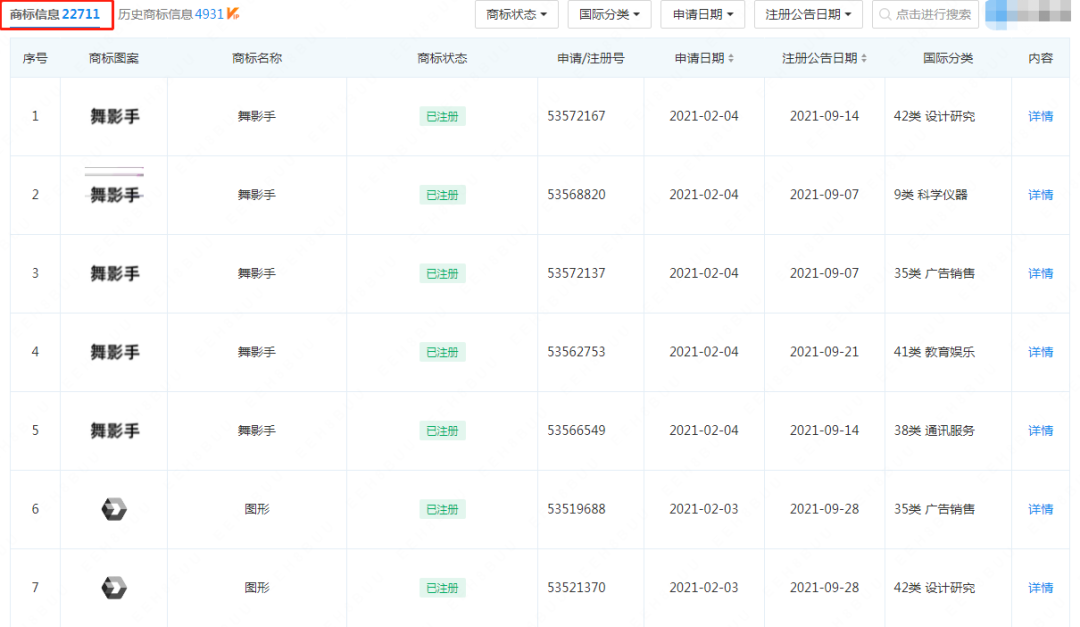Click the 商标状态 column header
This screenshot has width=1080, height=627.
coord(442,59)
